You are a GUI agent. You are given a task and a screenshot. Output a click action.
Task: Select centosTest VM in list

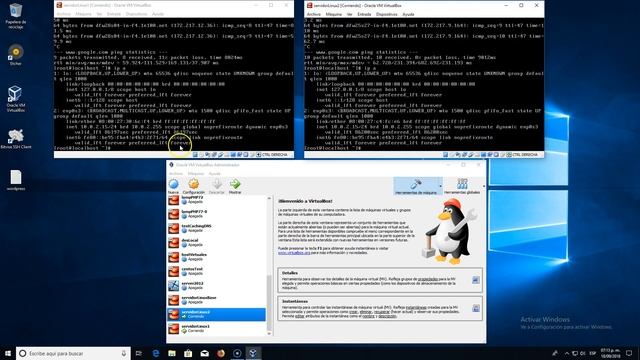click(217, 271)
